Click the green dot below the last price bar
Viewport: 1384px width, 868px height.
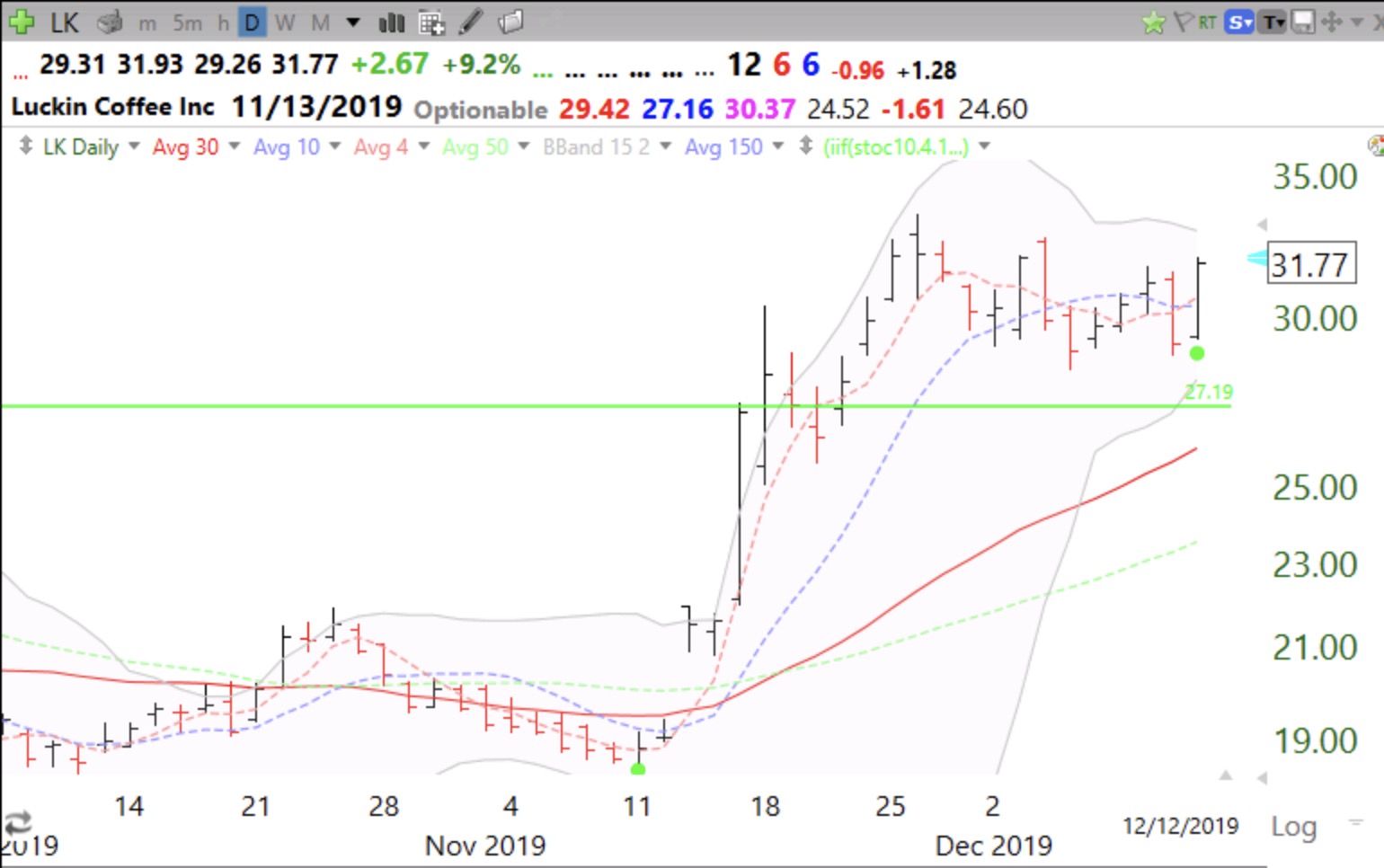(1196, 353)
